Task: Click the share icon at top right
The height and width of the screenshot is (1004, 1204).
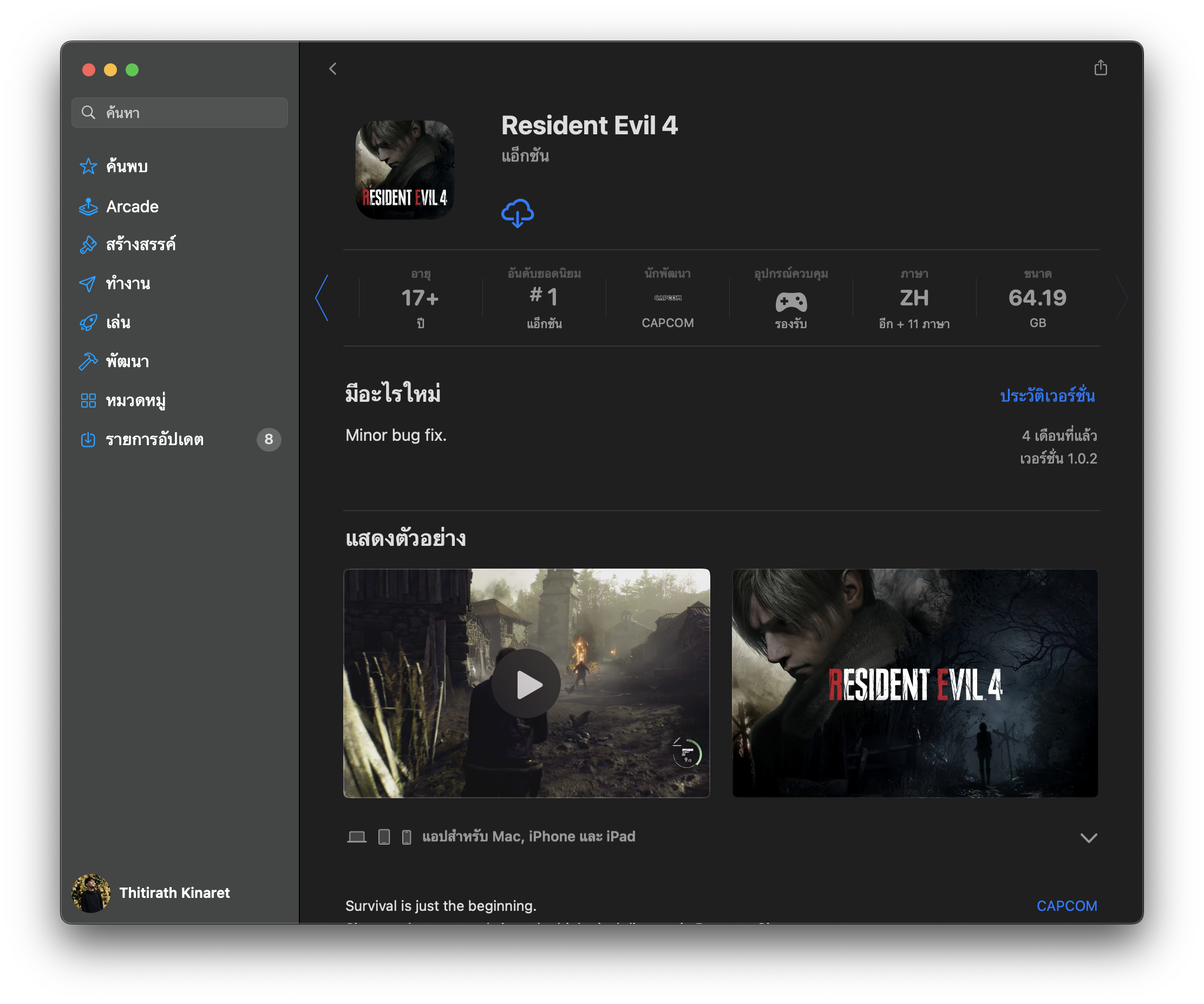Action: [x=1100, y=68]
